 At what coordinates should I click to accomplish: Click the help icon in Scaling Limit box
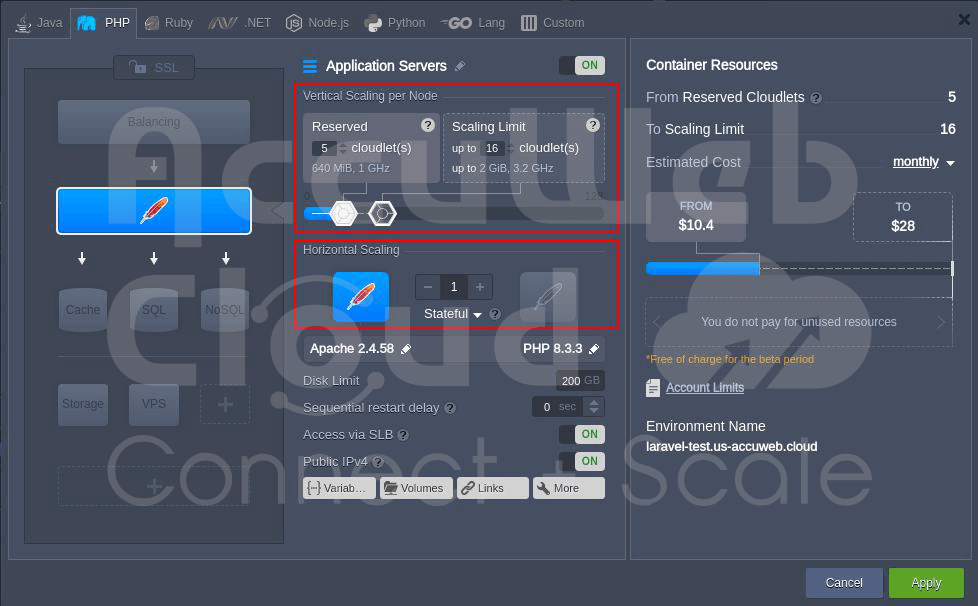[593, 126]
